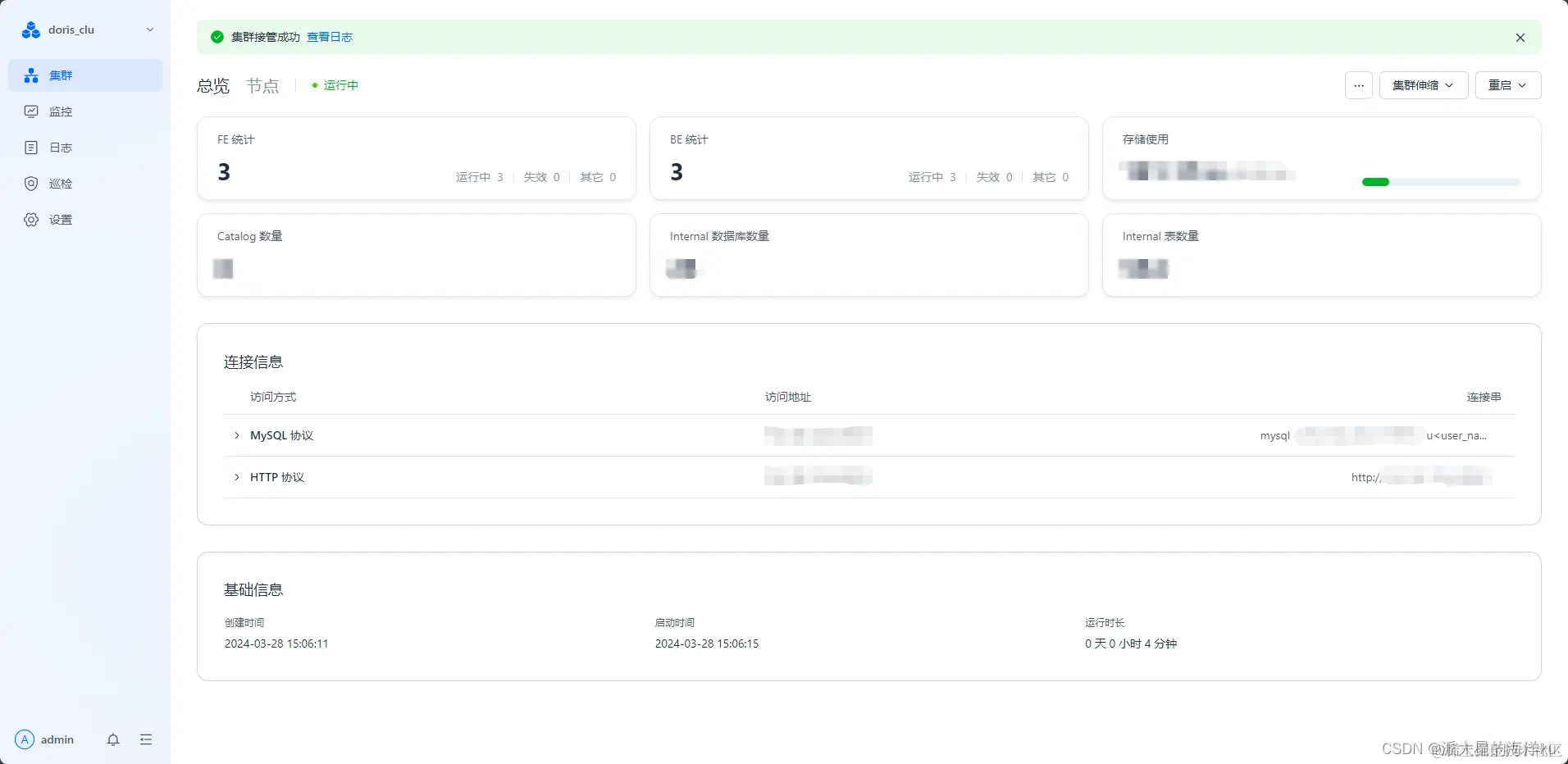Click the BE 统计 card count 3
This screenshot has width=1568, height=764.
pyautogui.click(x=677, y=172)
